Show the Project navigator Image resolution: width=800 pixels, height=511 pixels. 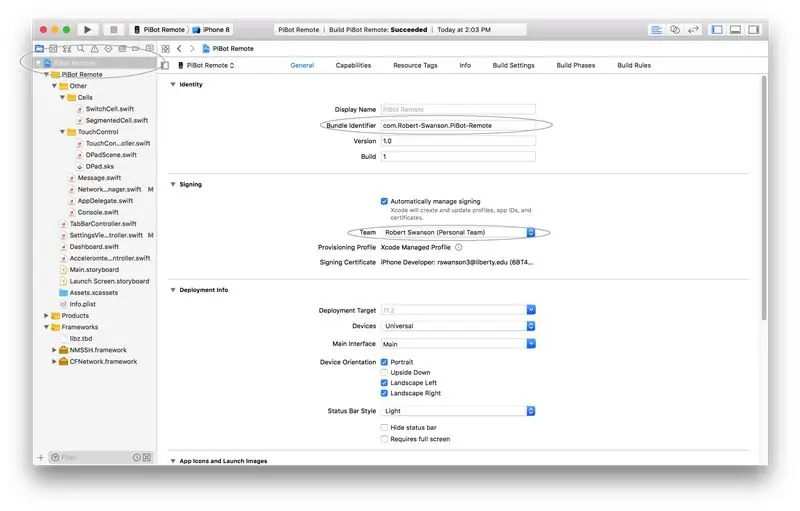coord(39,48)
